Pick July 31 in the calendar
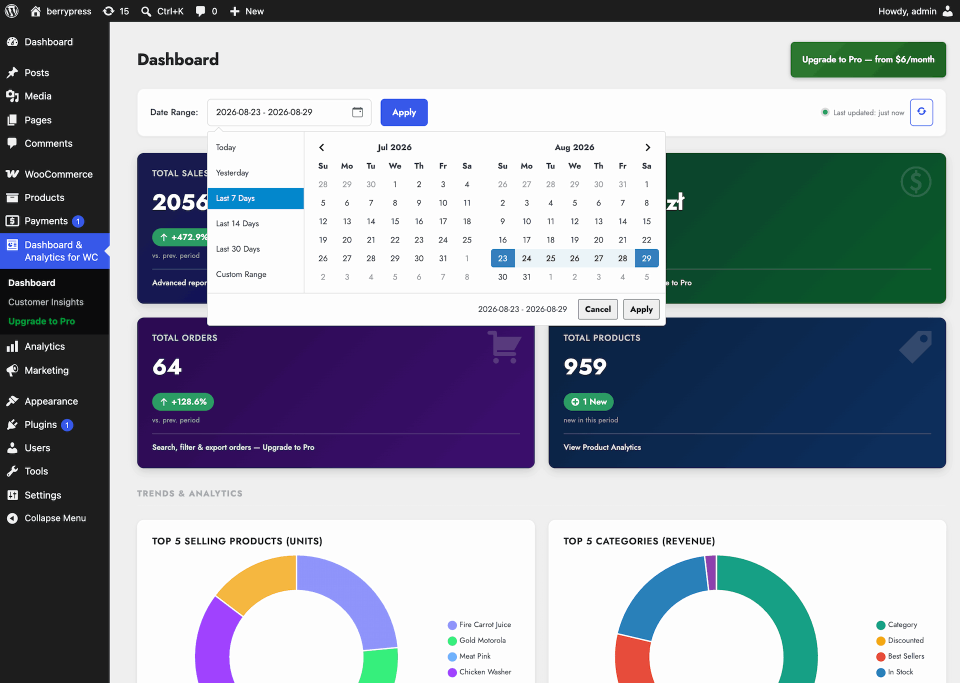The image size is (960, 683). pyautogui.click(x=443, y=258)
